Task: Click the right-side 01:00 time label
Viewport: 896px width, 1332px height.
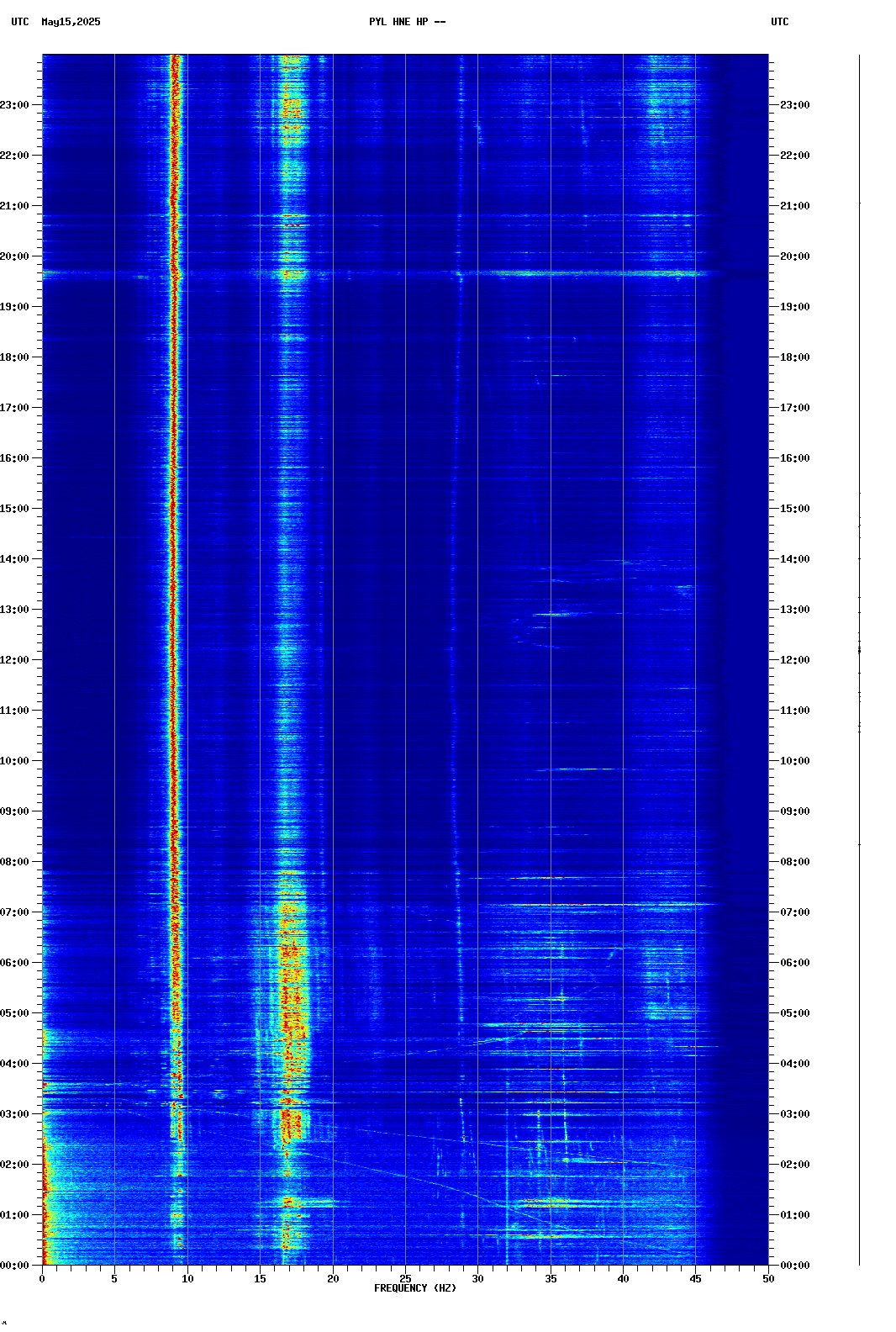Action: point(795,1215)
